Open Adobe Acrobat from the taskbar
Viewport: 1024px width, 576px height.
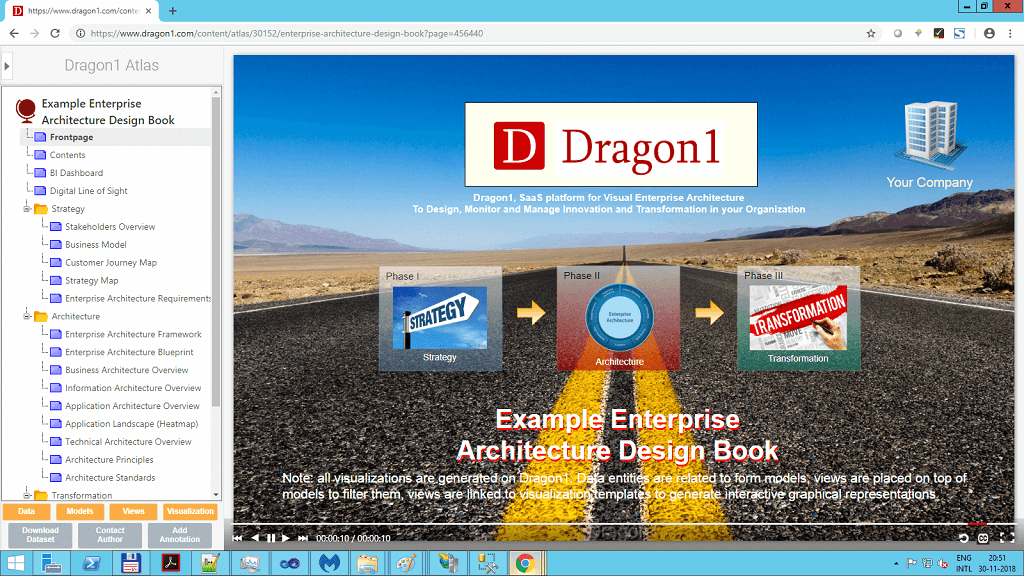click(x=171, y=563)
